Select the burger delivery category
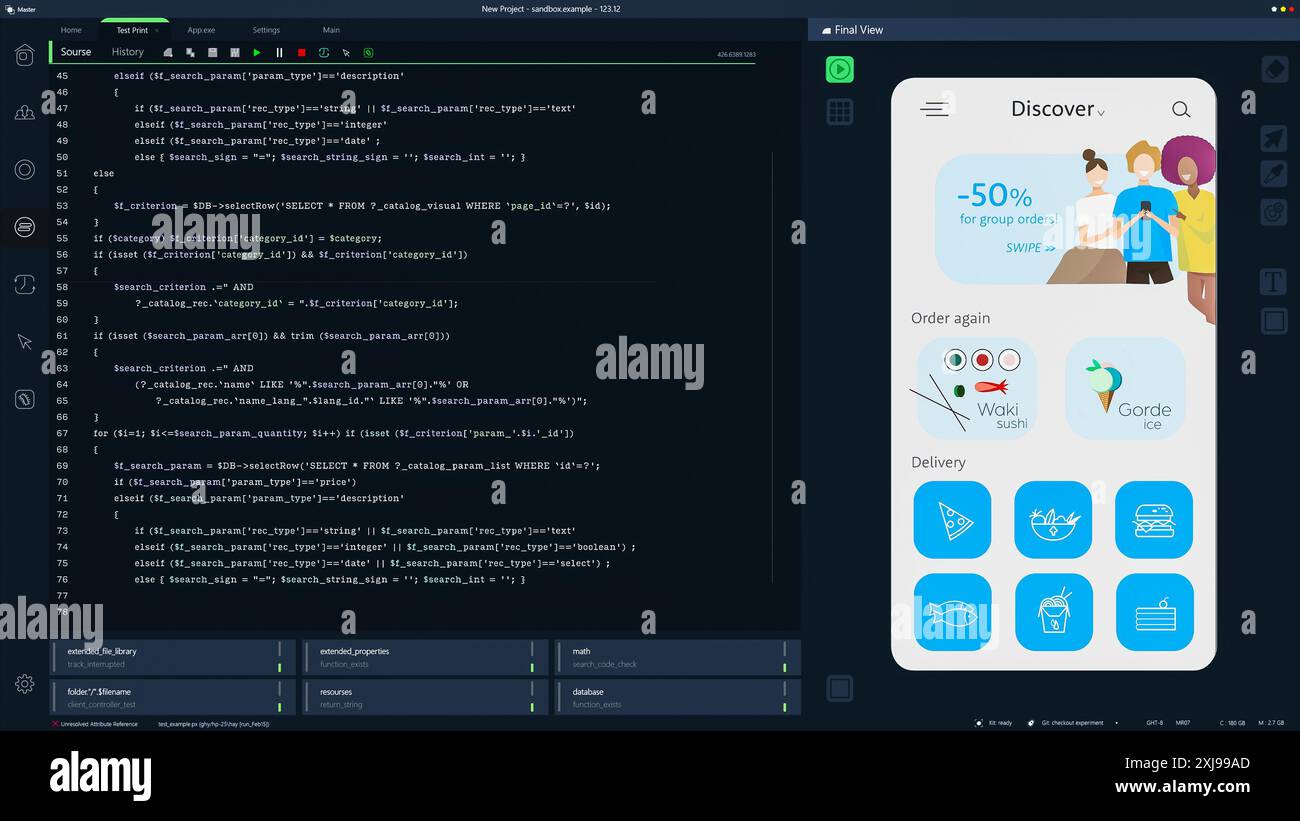Image resolution: width=1300 pixels, height=821 pixels. [x=1154, y=520]
